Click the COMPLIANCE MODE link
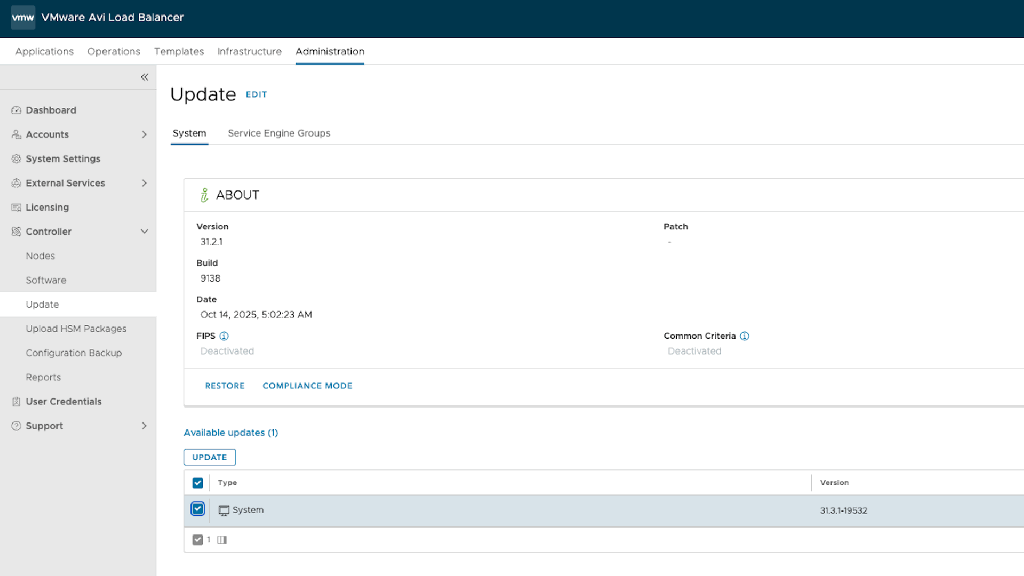Screen dimensions: 1024x576 click(x=307, y=386)
